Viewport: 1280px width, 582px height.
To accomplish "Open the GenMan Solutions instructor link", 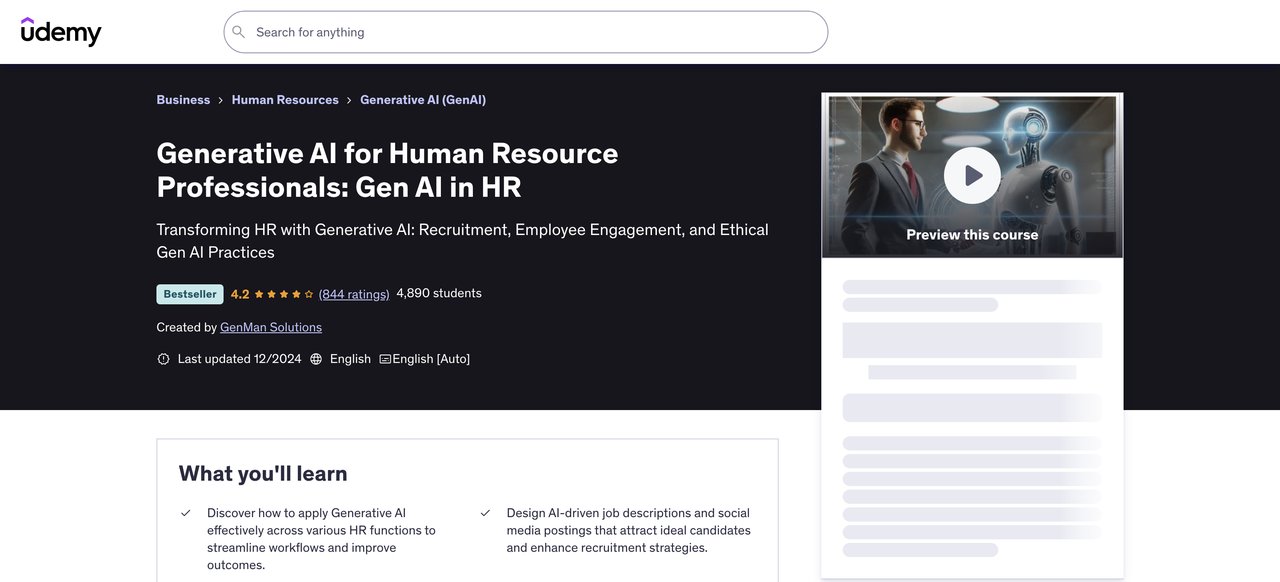I will click(271, 327).
